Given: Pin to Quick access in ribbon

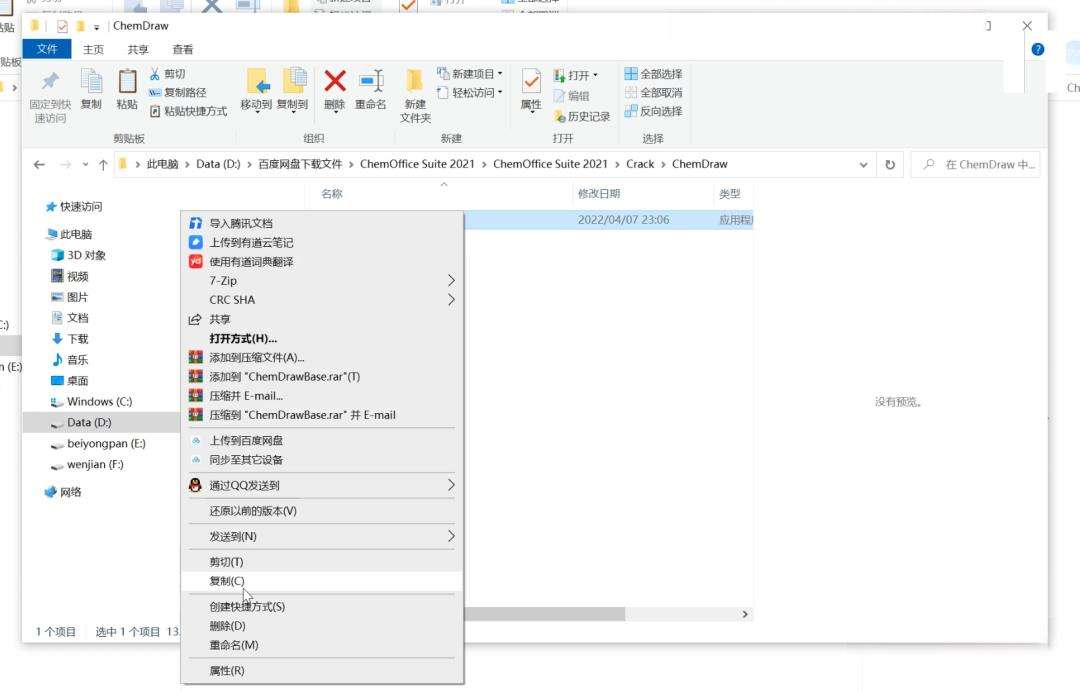Looking at the screenshot, I should 50,96.
